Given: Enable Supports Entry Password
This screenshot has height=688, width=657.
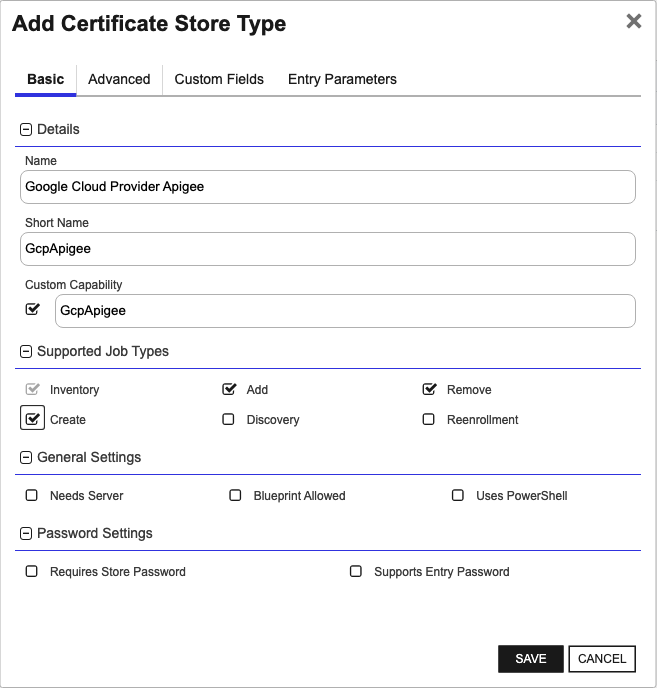Looking at the screenshot, I should 356,571.
